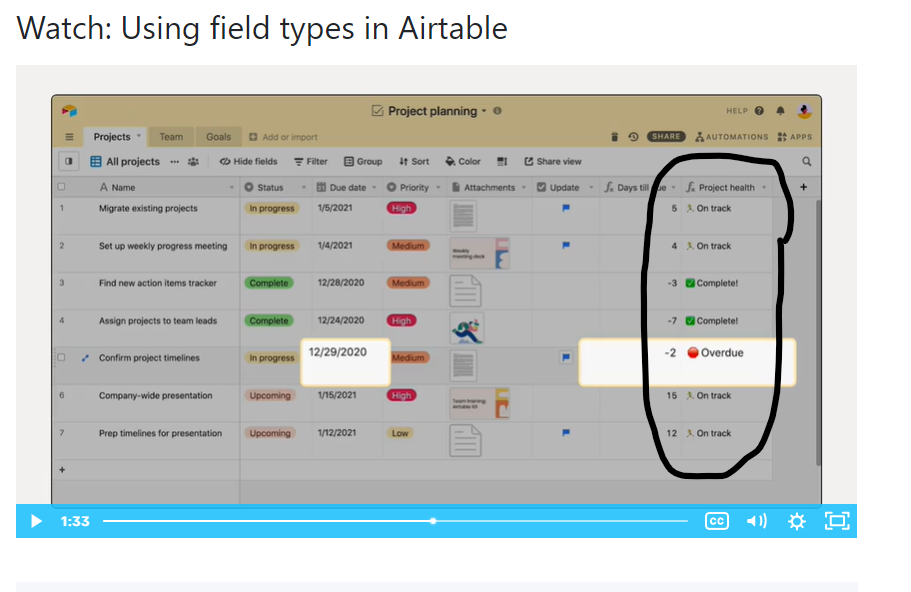
Task: Click Share view
Action: coord(553,162)
